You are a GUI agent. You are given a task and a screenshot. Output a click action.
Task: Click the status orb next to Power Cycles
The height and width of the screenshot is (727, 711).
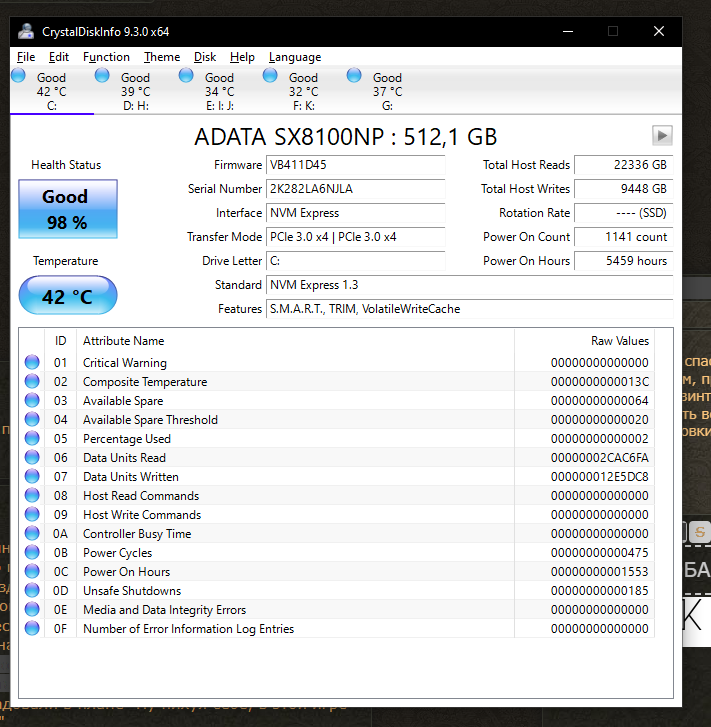(32, 553)
